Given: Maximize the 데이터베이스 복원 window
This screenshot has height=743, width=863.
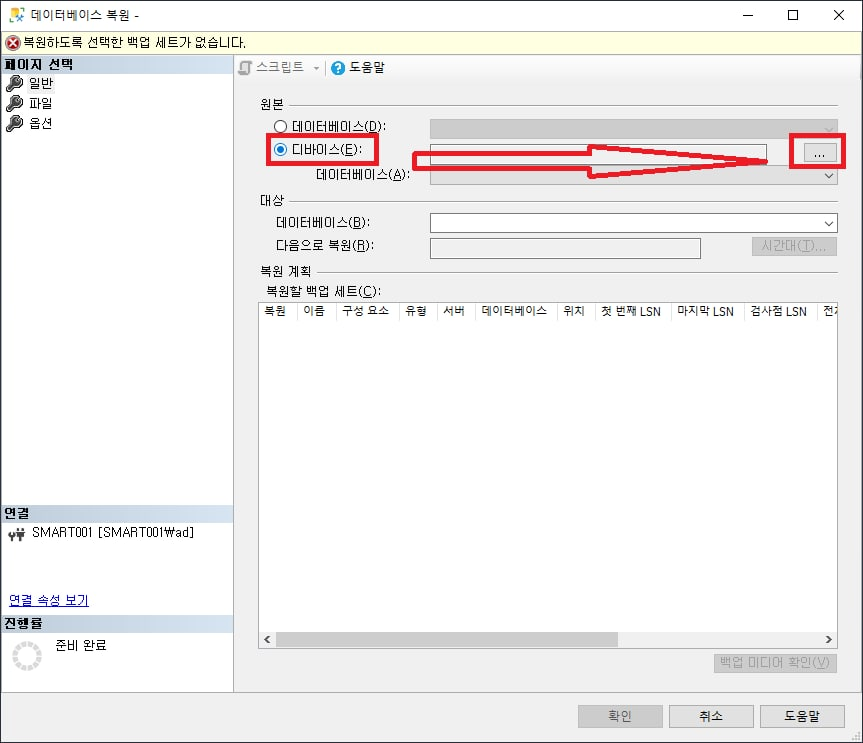Looking at the screenshot, I should click(x=793, y=15).
